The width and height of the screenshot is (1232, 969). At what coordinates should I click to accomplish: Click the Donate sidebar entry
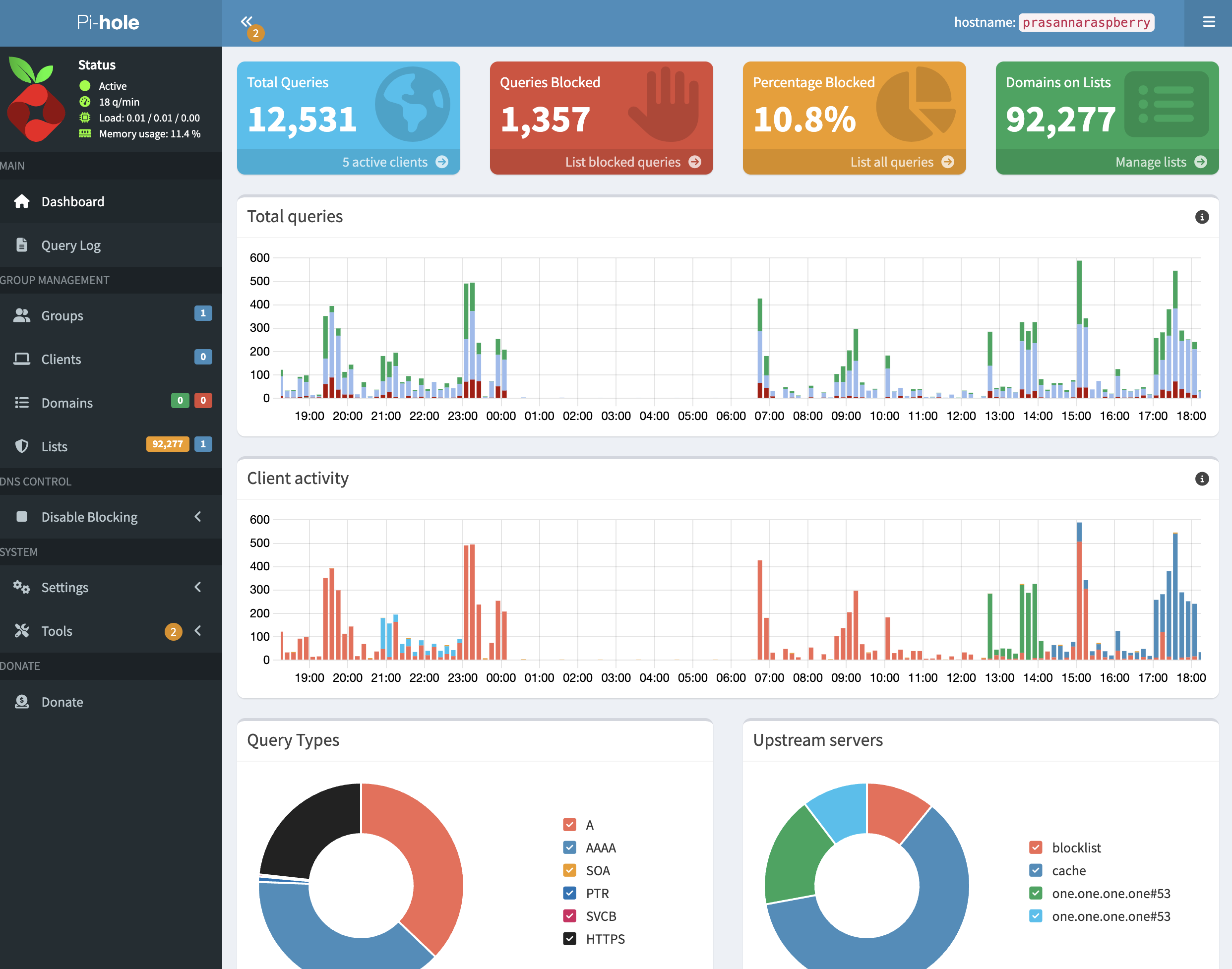point(62,702)
